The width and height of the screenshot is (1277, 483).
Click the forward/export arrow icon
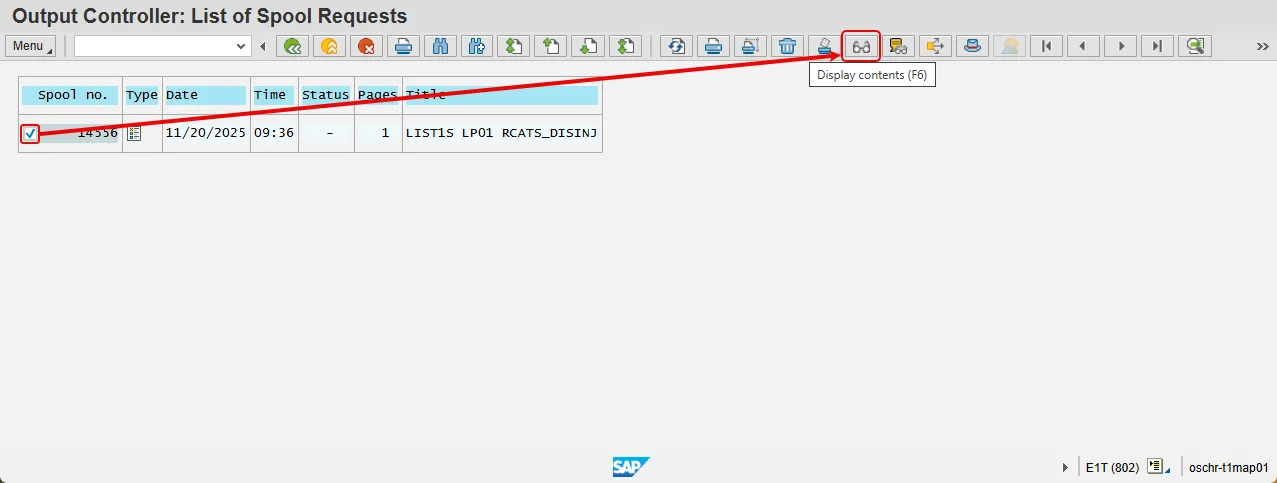(x=935, y=46)
